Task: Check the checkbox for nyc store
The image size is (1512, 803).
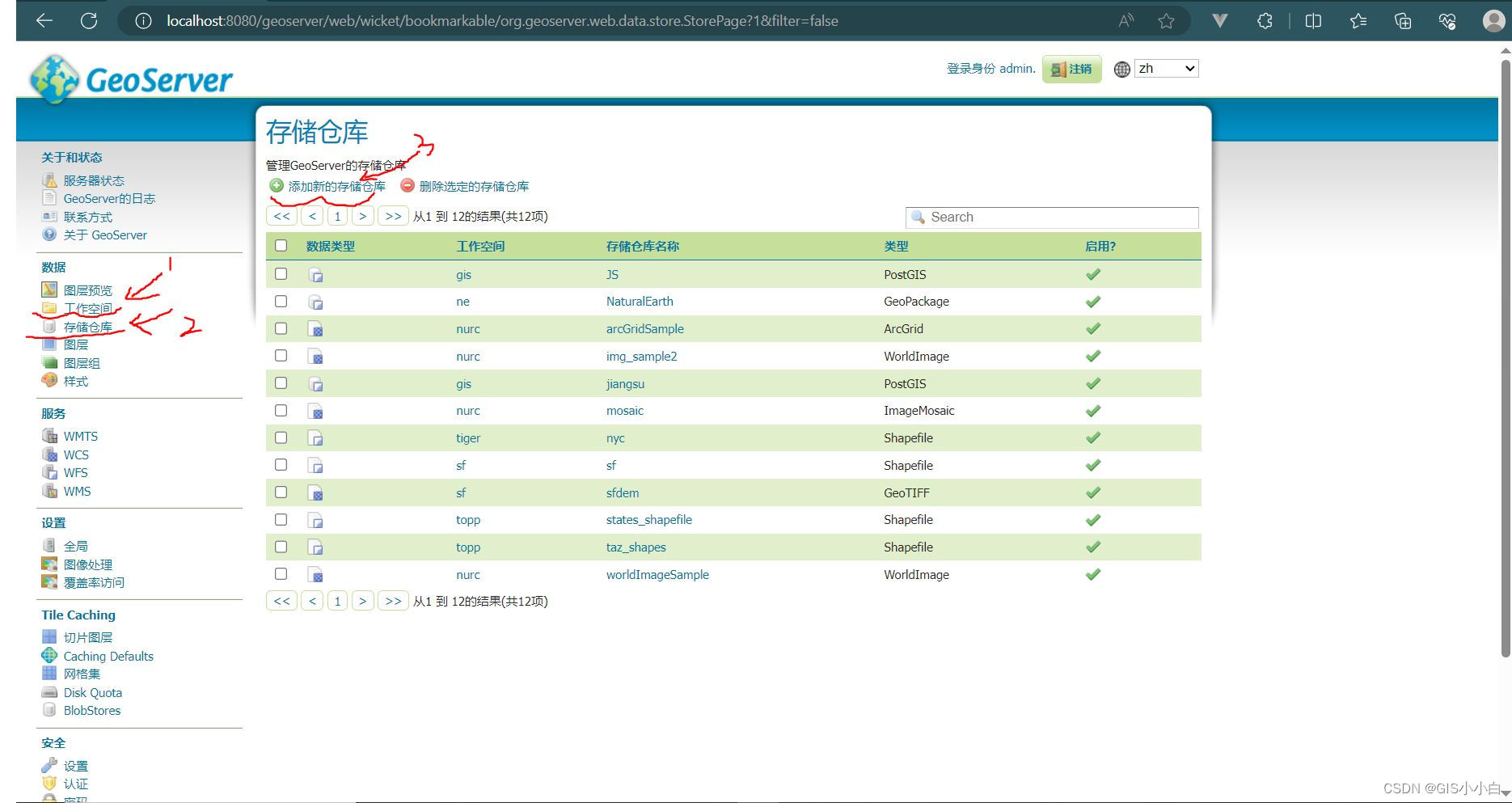Action: (x=281, y=437)
